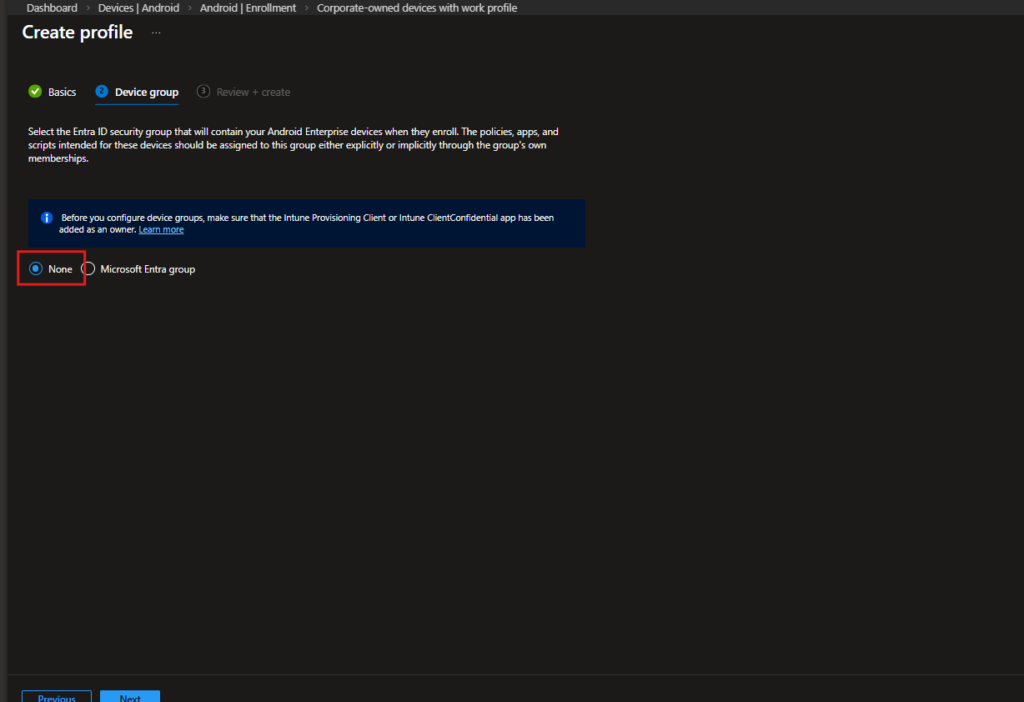Open the Learn more link

tap(161, 230)
